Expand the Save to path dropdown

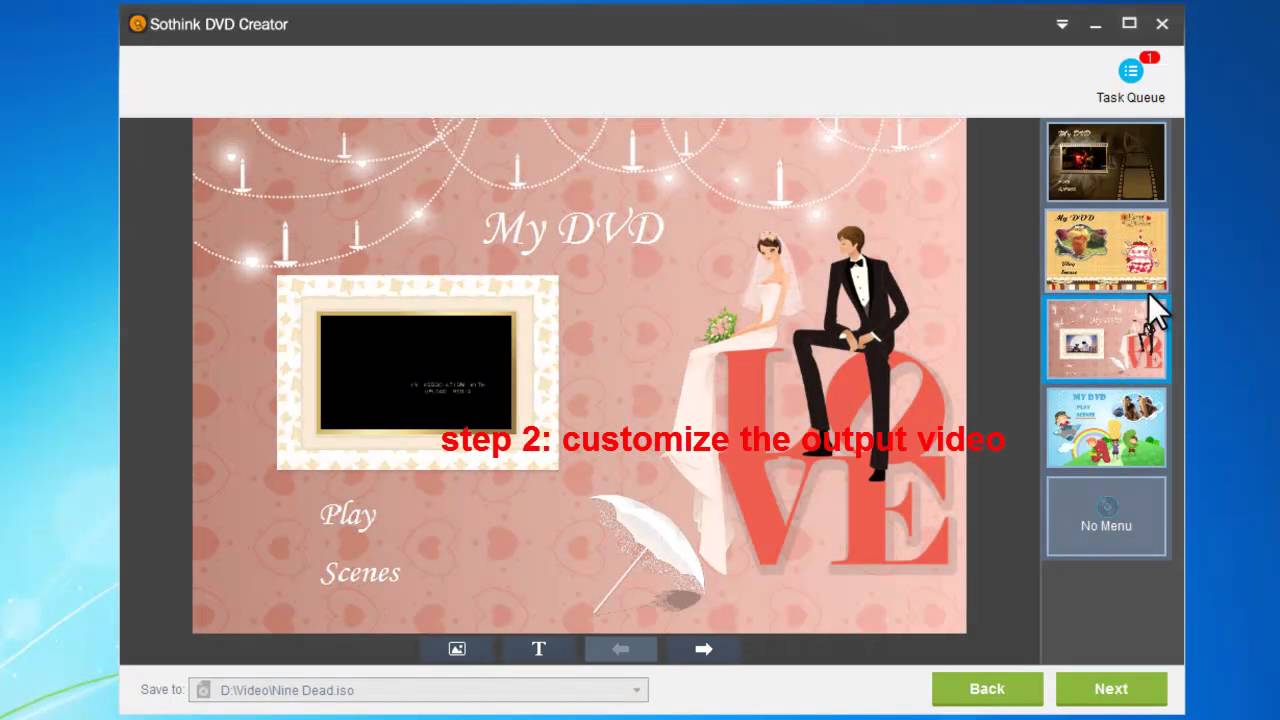636,690
